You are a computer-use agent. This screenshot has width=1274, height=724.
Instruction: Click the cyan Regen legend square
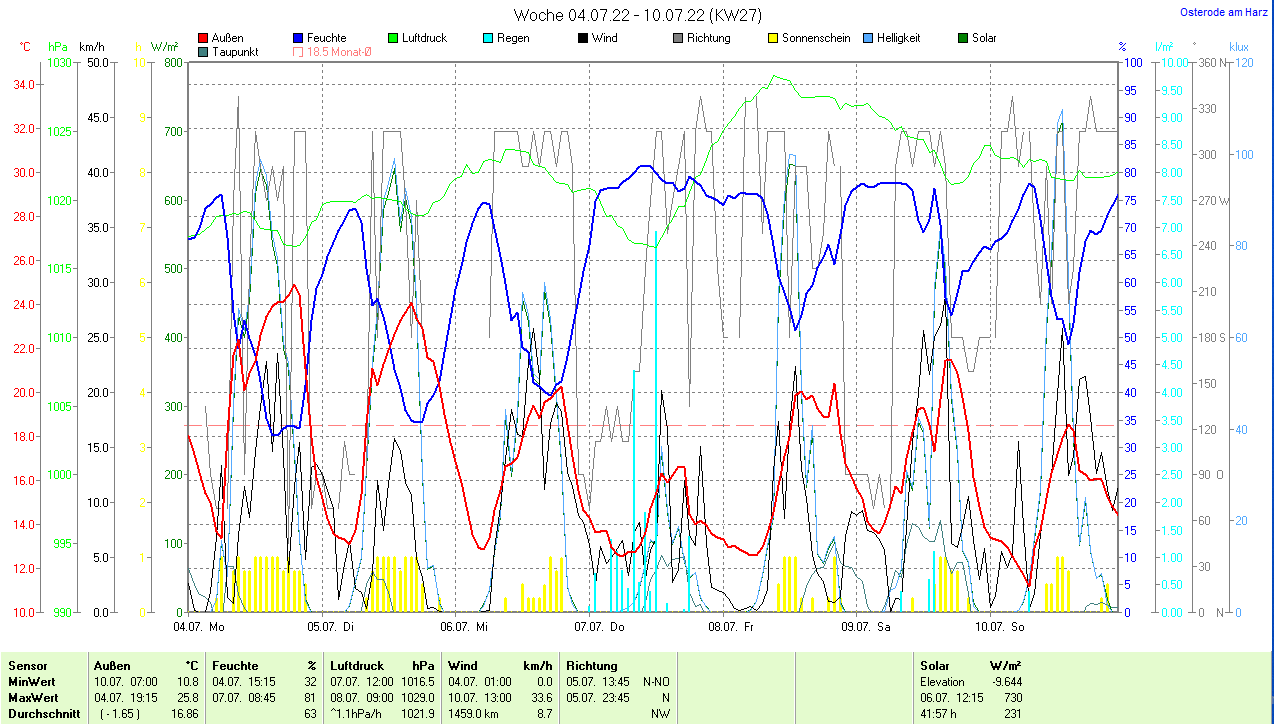coord(488,39)
